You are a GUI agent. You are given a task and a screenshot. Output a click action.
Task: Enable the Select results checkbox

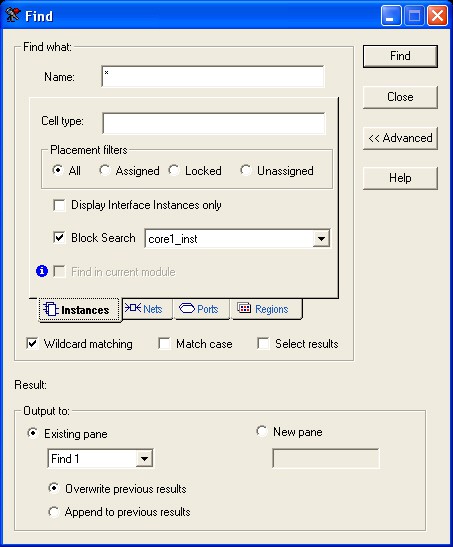click(x=263, y=344)
